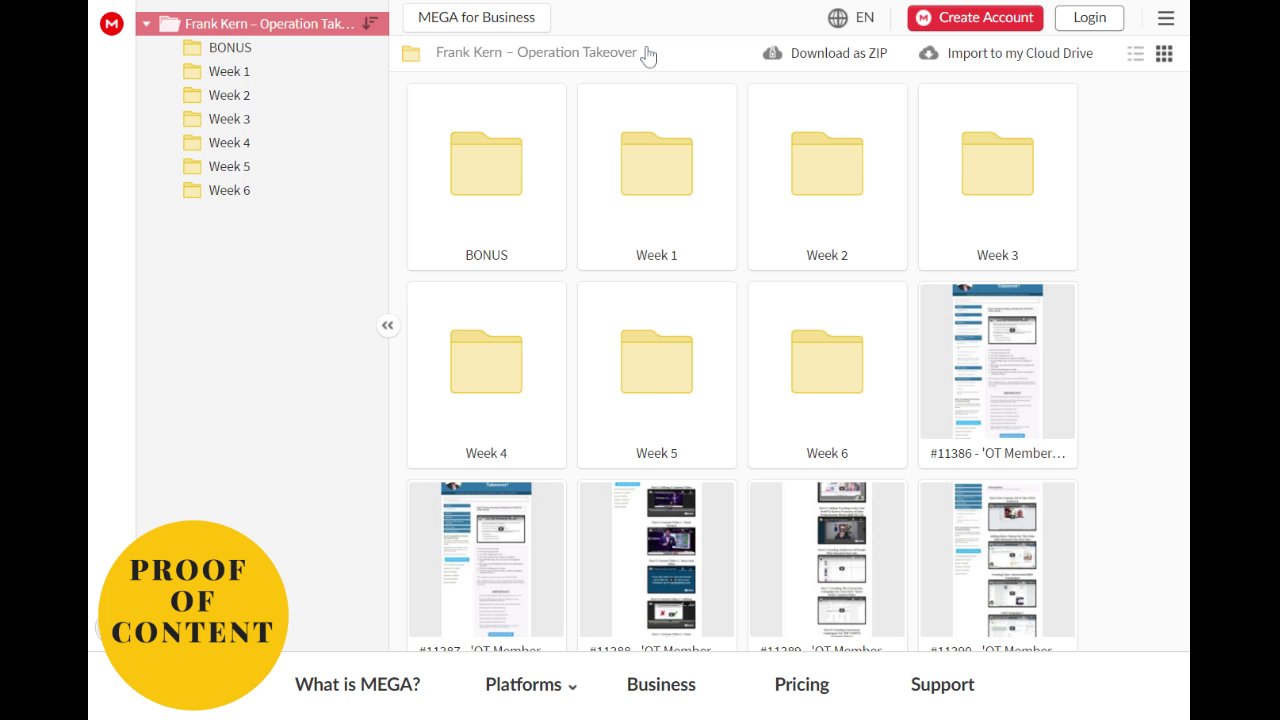Viewport: 1280px width, 720px height.
Task: Open the hamburger menu icon
Action: tap(1166, 18)
